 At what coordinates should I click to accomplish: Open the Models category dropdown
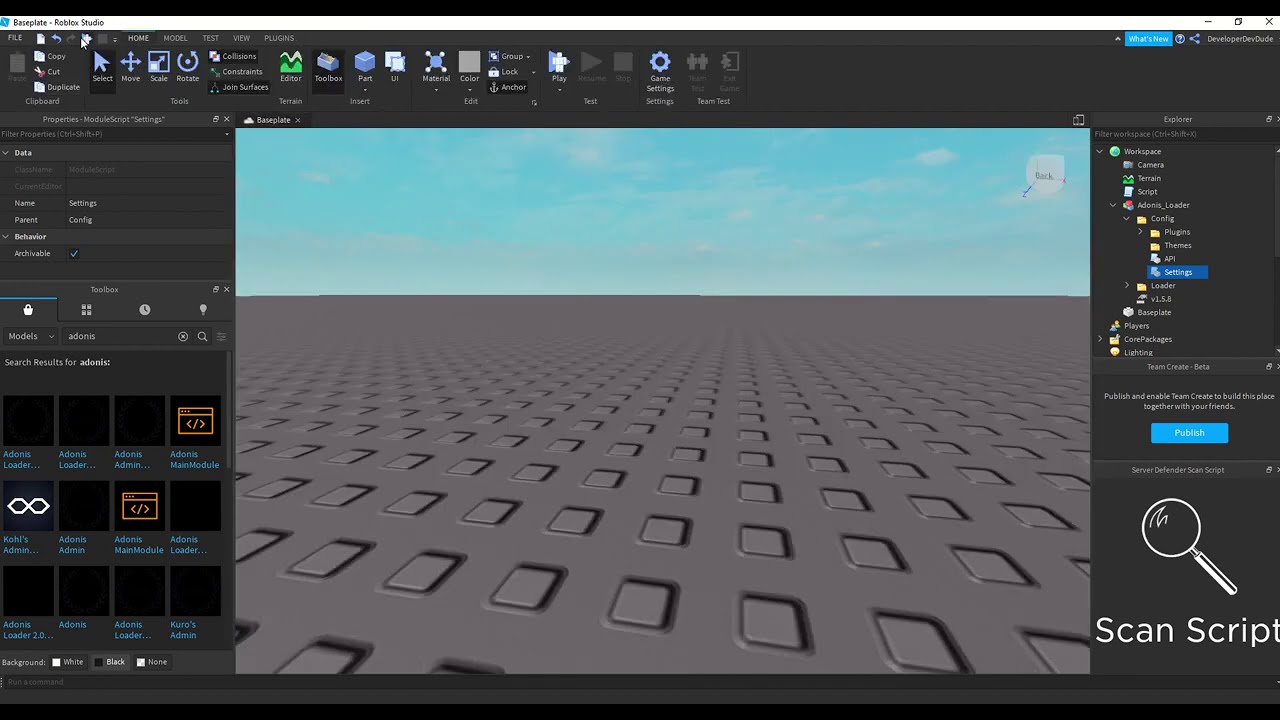tap(31, 336)
